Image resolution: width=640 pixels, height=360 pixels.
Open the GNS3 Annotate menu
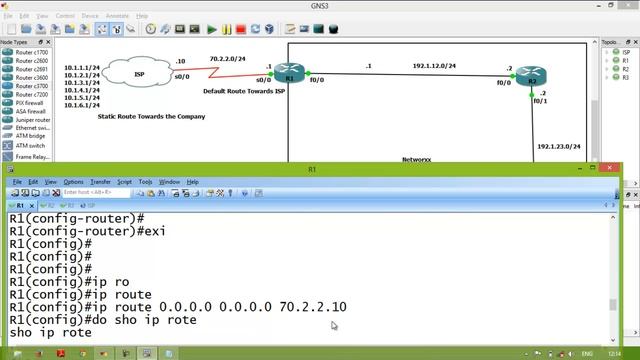(117, 16)
